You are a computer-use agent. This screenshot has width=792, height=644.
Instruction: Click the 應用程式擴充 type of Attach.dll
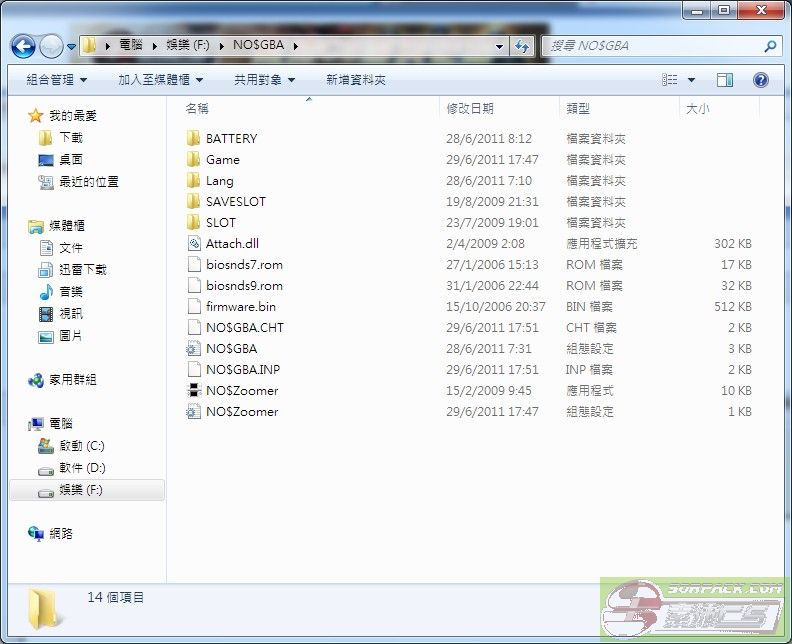click(602, 243)
